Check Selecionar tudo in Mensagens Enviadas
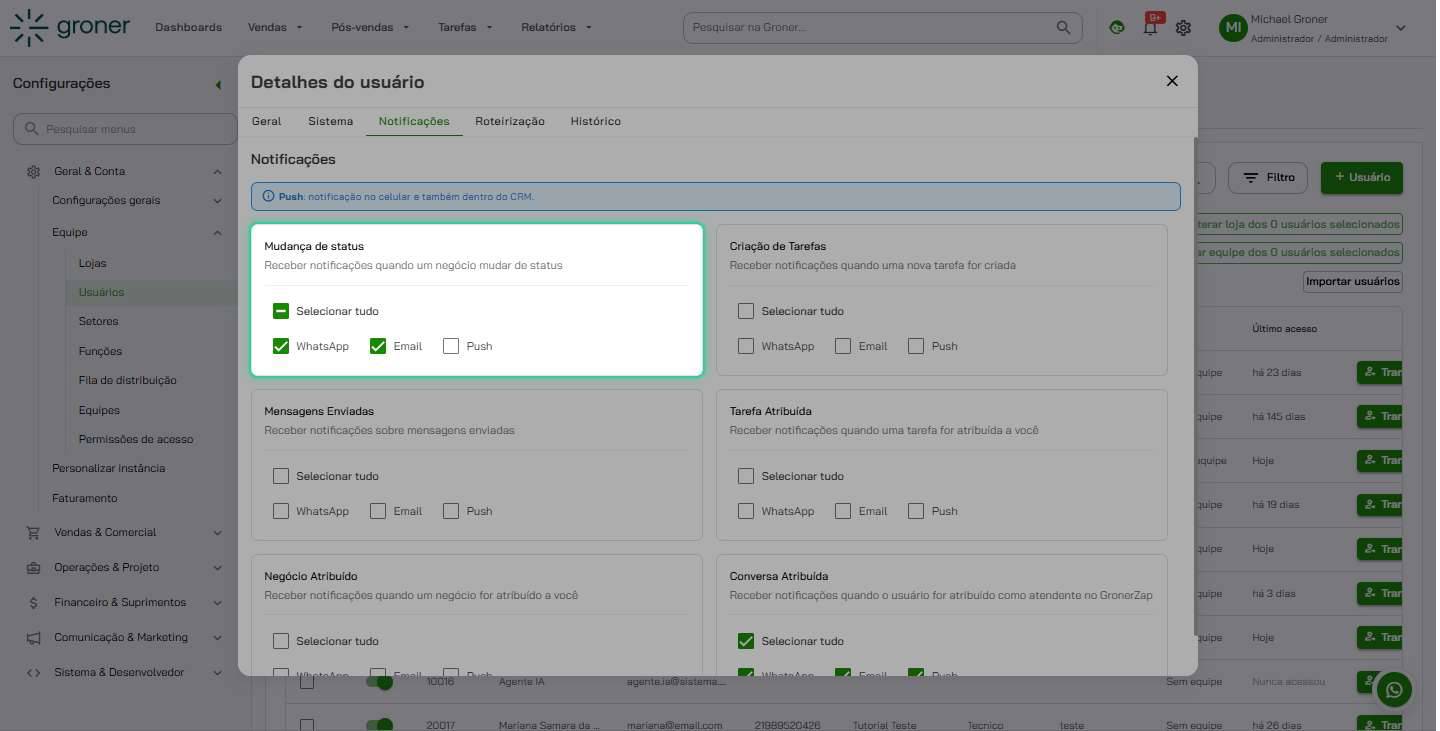 pyautogui.click(x=281, y=476)
